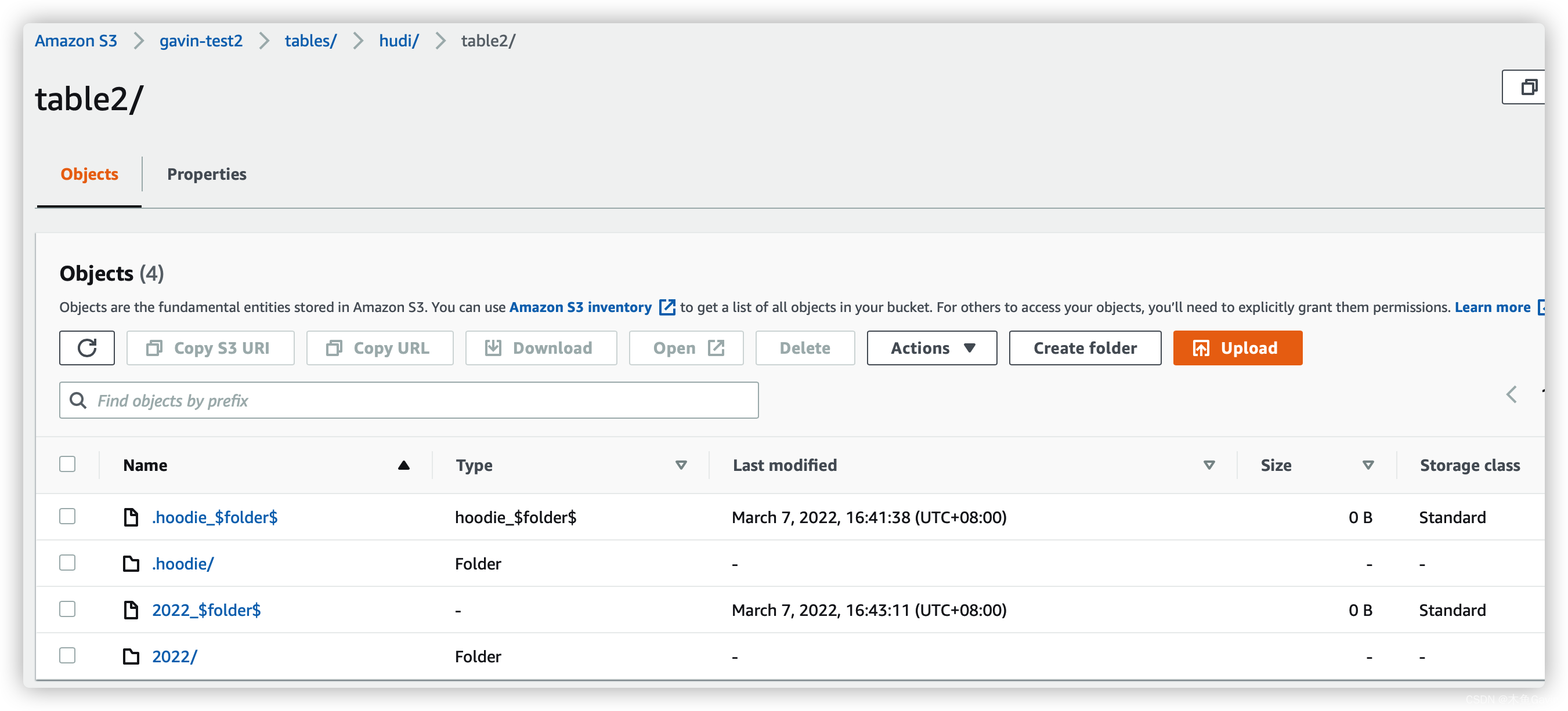Viewport: 1568px width, 711px height.
Task: Open the Actions dropdown menu
Action: coord(931,348)
